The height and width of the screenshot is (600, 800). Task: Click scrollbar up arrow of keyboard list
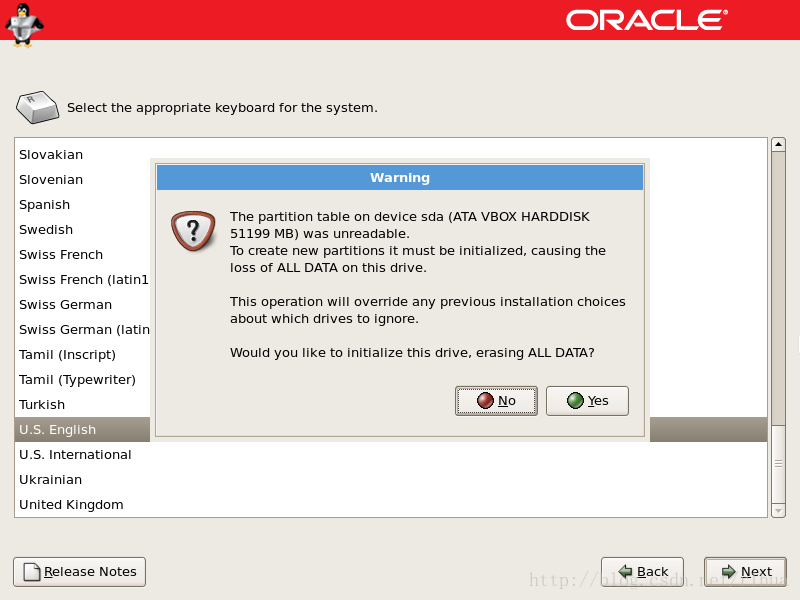[x=778, y=144]
